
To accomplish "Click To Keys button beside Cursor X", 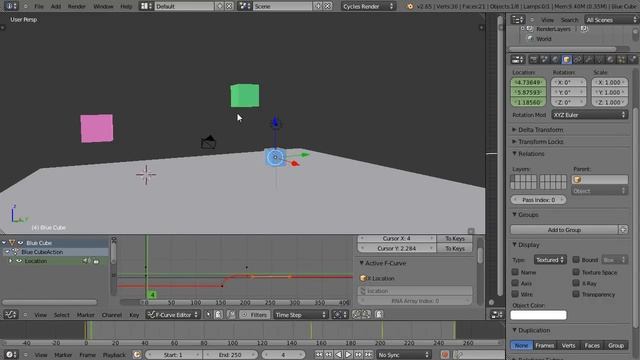I will point(455,238).
